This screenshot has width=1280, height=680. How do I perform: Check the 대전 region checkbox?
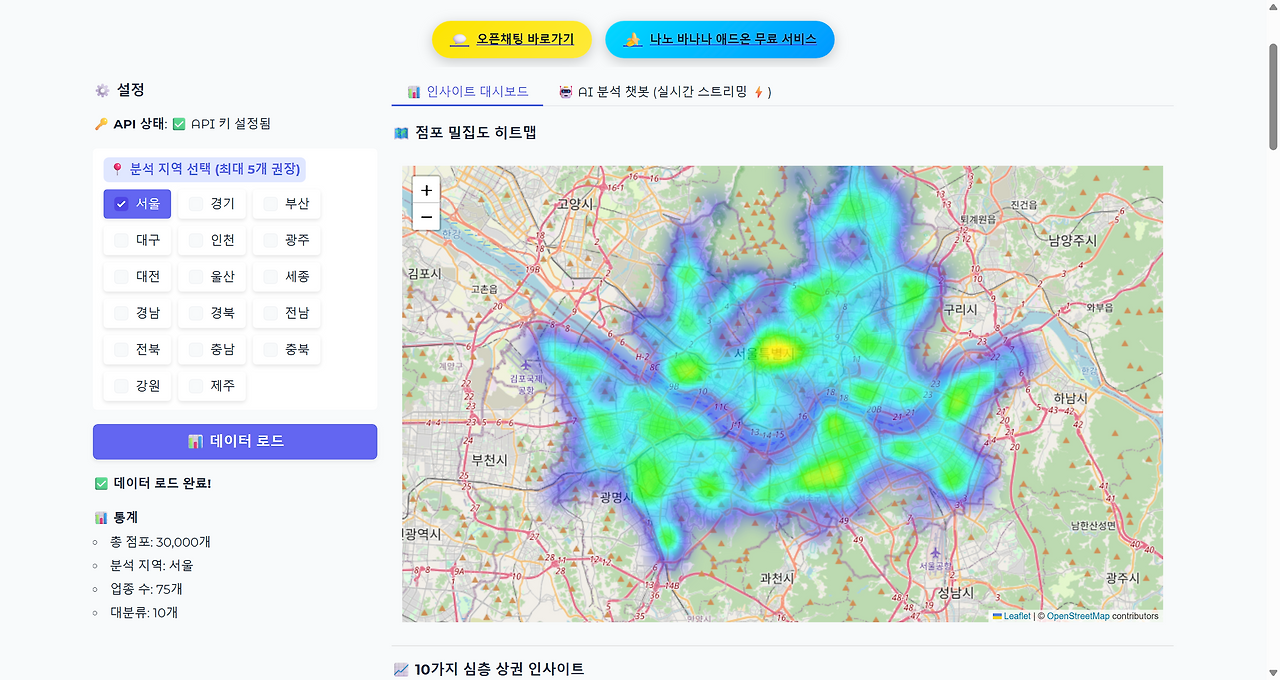(x=121, y=276)
